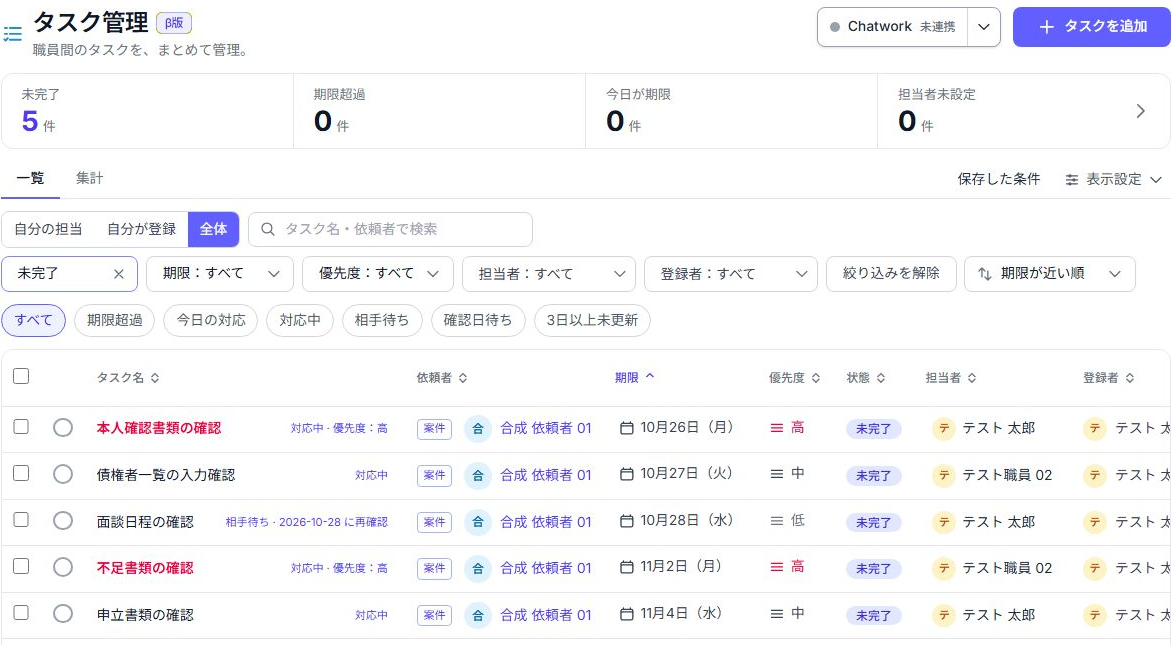
Task: Click the タスクを追加 button
Action: click(1091, 27)
